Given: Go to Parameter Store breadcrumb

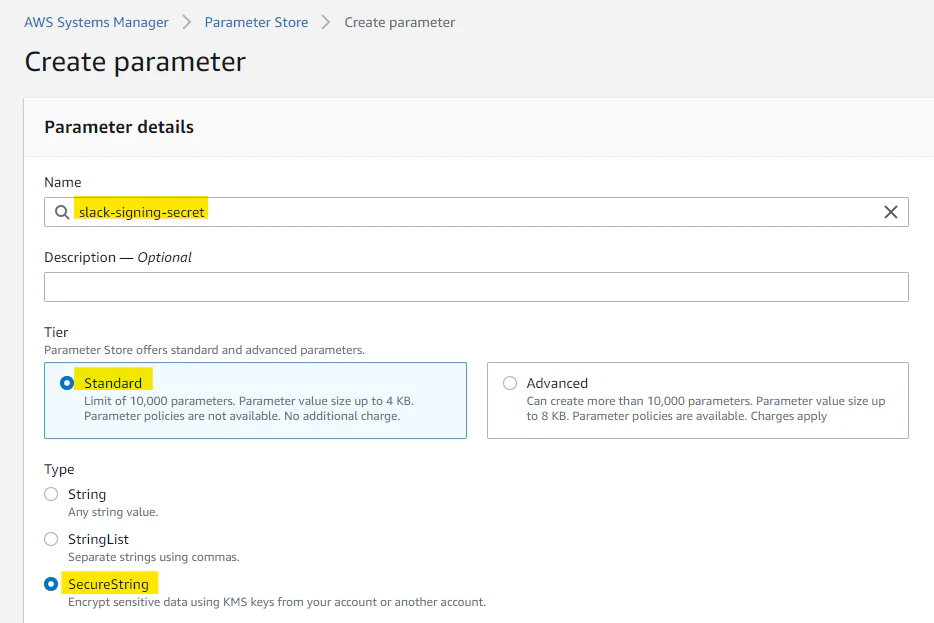Looking at the screenshot, I should [x=256, y=23].
